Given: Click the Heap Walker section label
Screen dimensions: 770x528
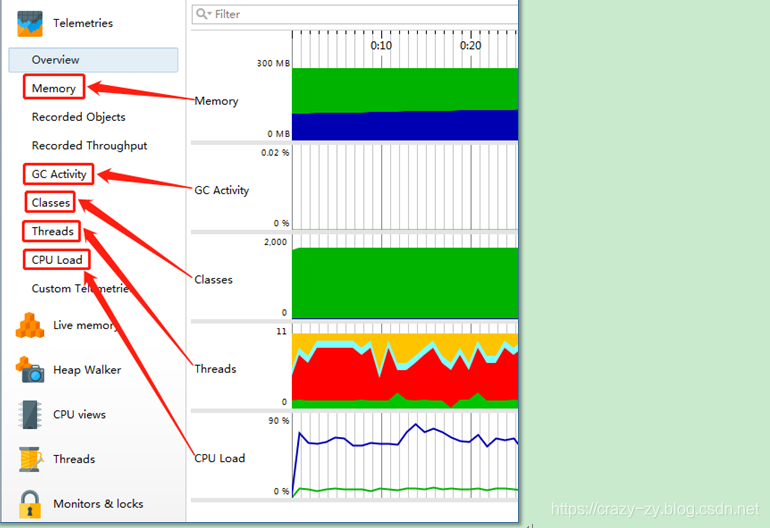Looking at the screenshot, I should pyautogui.click(x=87, y=370).
